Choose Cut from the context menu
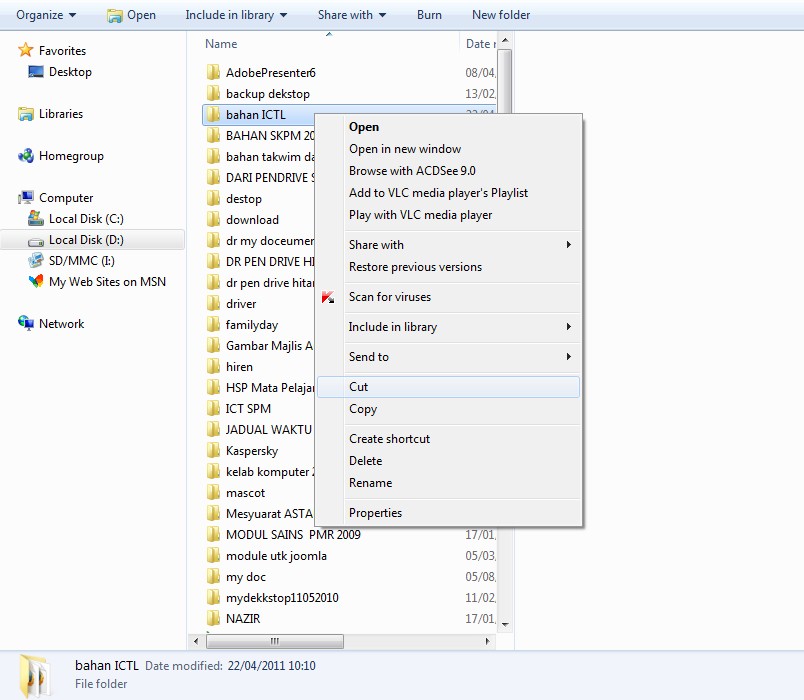This screenshot has width=804, height=700. [360, 386]
